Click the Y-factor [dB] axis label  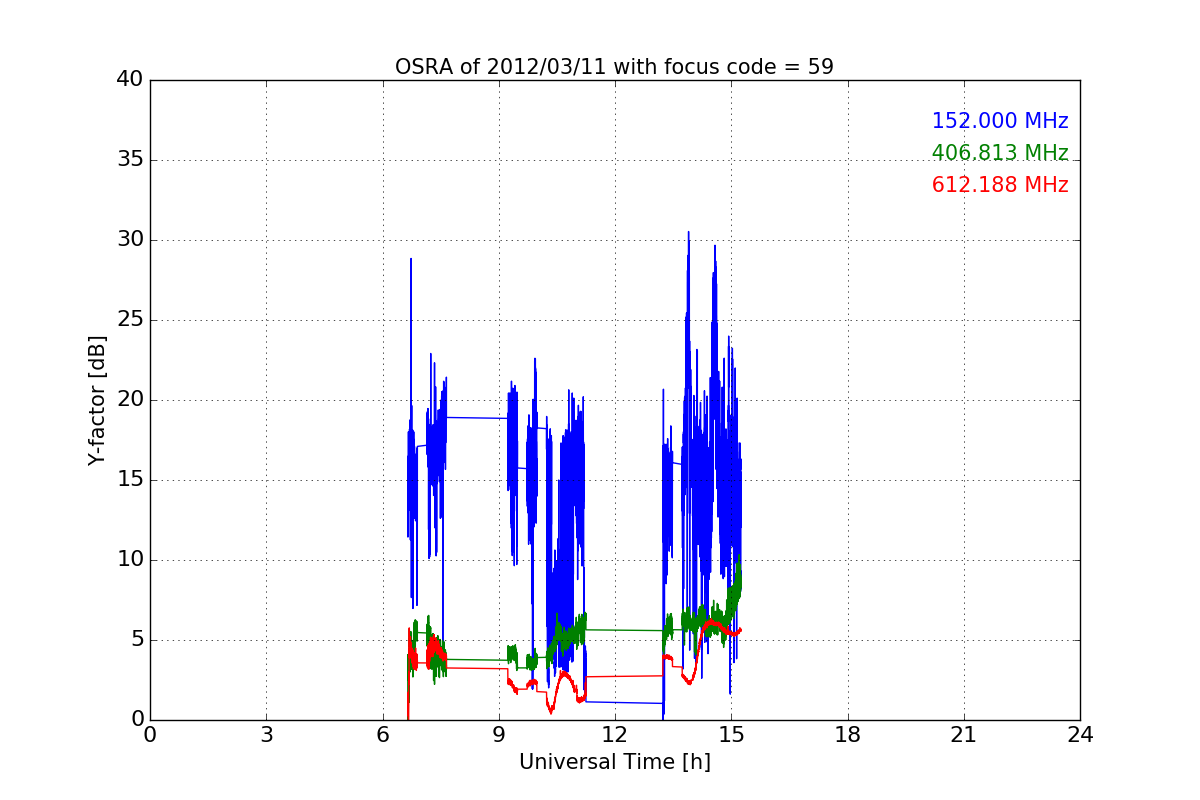[x=97, y=400]
